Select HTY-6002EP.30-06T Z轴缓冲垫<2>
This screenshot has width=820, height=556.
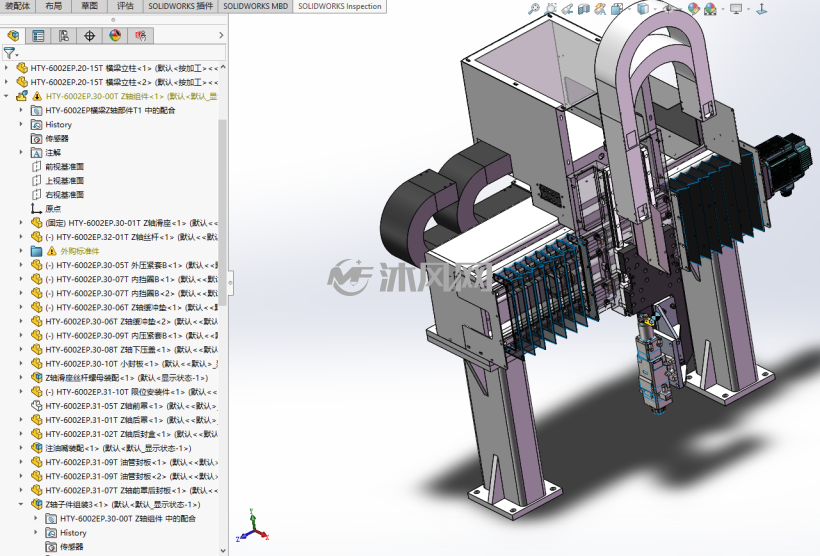click(x=124, y=322)
